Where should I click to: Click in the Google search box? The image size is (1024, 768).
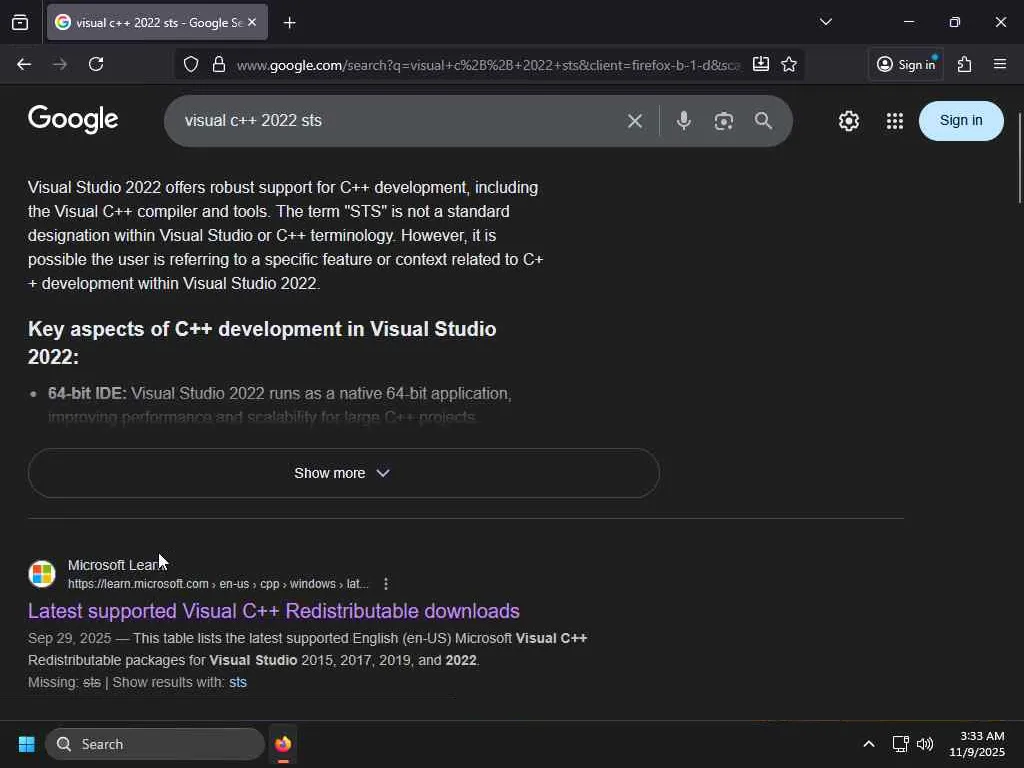point(398,121)
